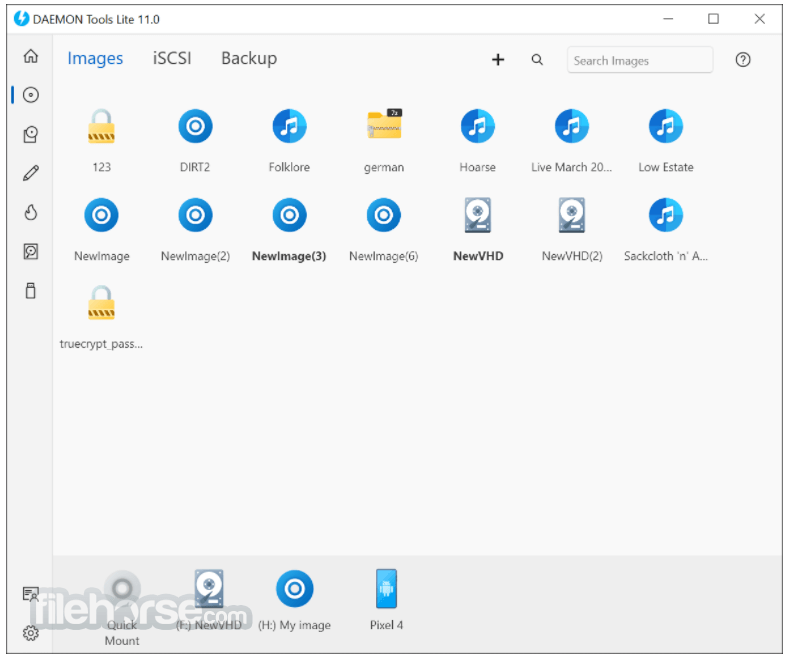Viewport: 788px width, 660px height.
Task: Select the Sackcloth 'n' A... audio image
Action: click(x=666, y=230)
